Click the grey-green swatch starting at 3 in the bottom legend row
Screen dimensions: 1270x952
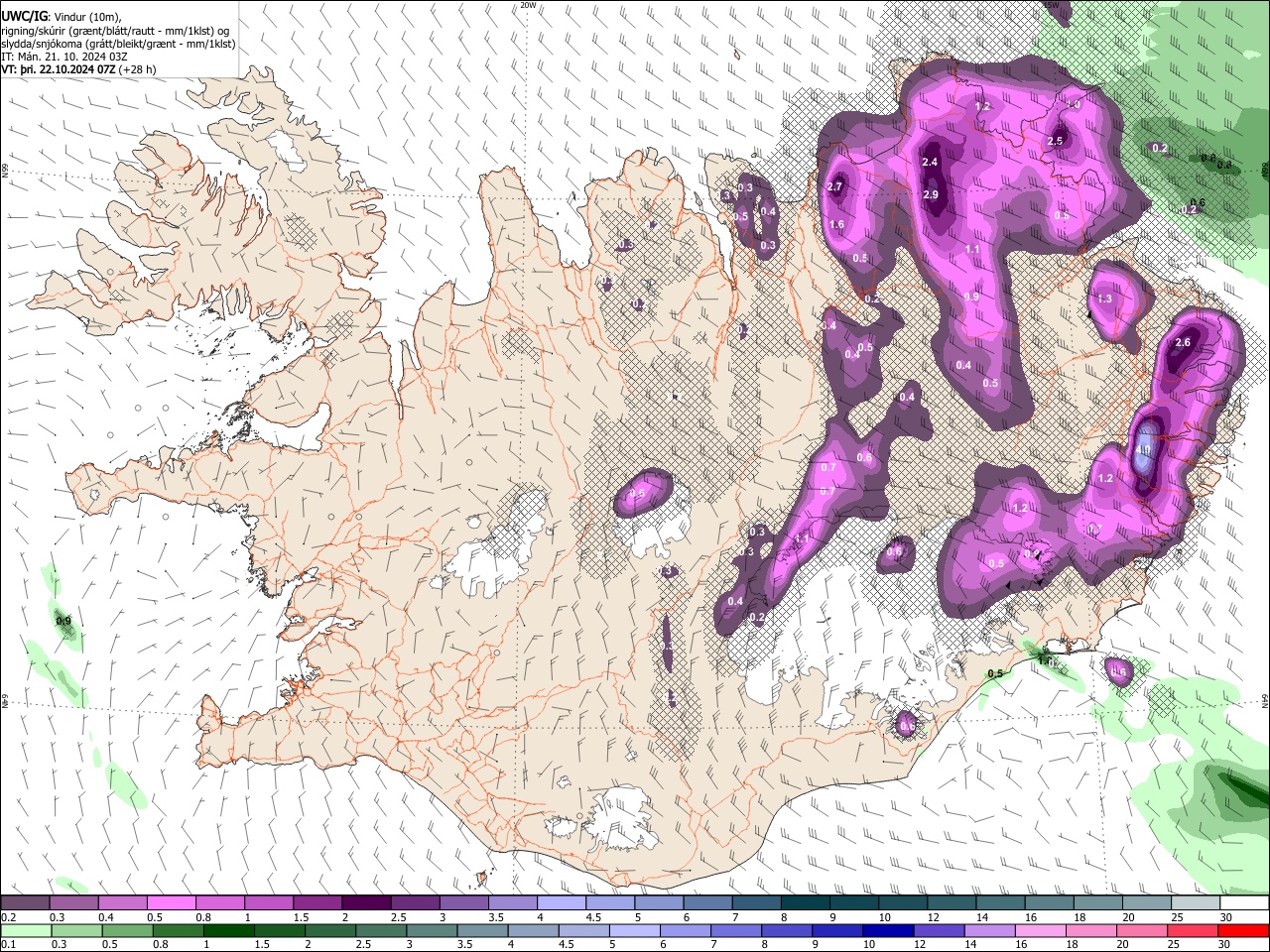click(x=432, y=930)
